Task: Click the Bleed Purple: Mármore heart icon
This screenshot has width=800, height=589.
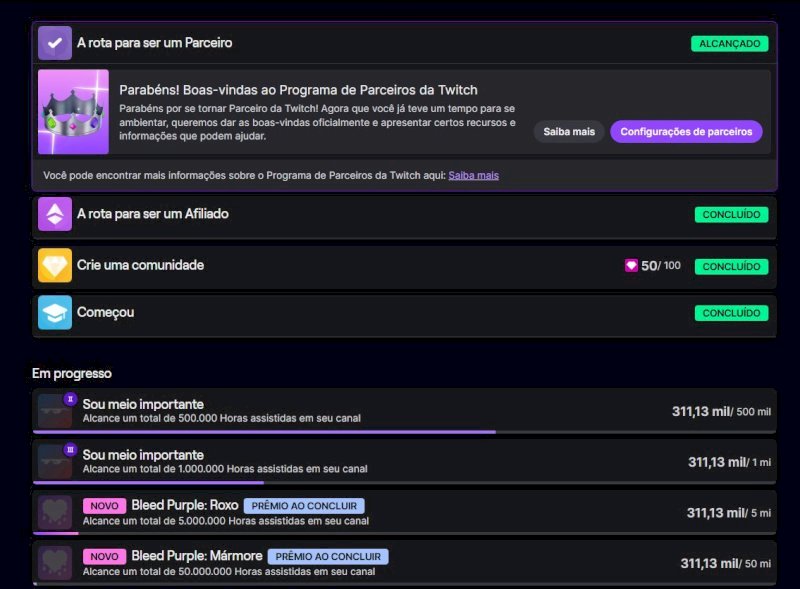Action: point(55,563)
